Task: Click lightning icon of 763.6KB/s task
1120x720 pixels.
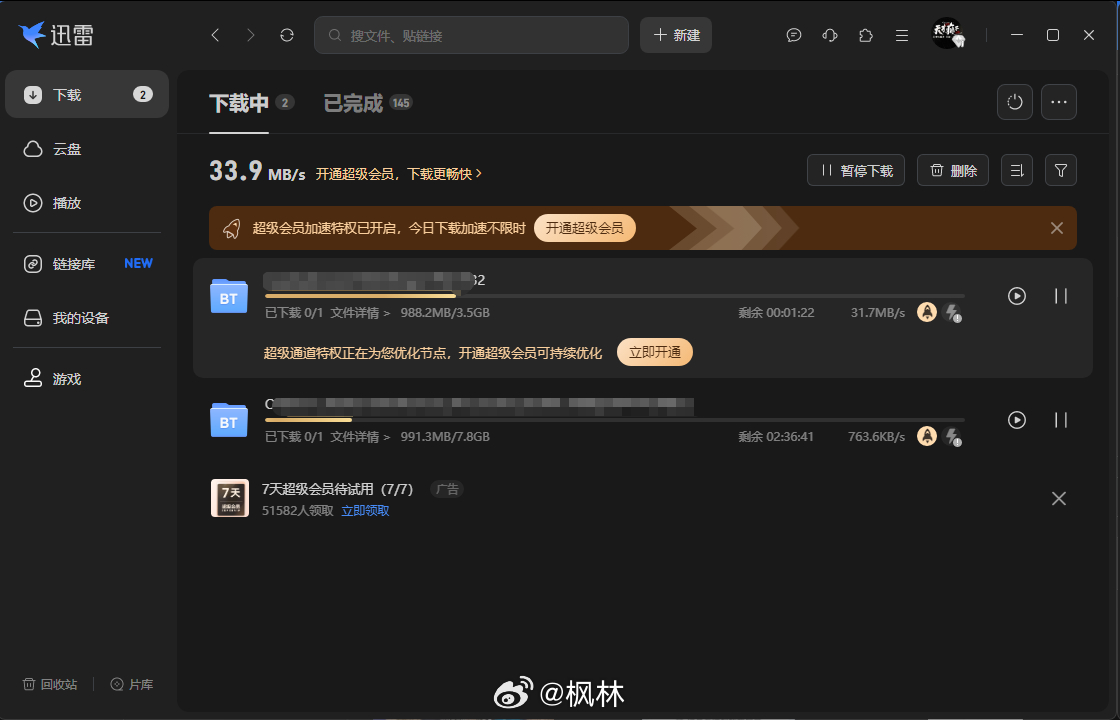Action: point(951,436)
